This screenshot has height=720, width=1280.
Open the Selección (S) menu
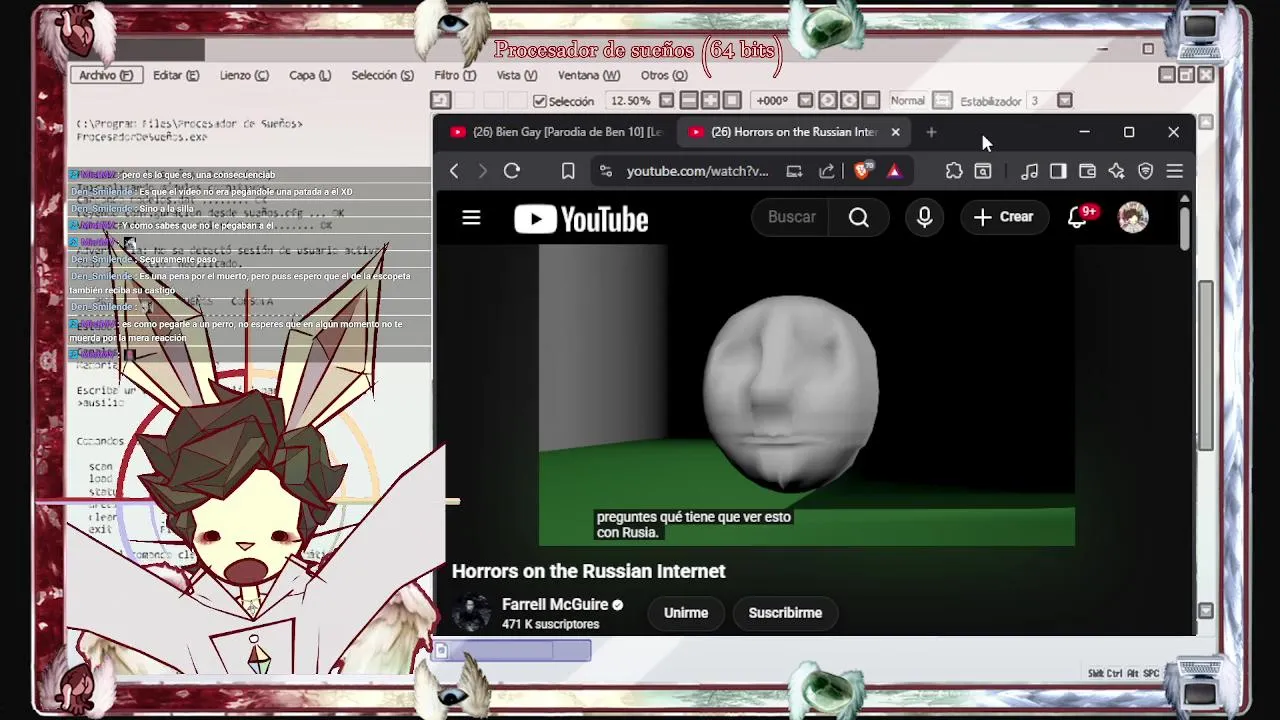click(382, 75)
